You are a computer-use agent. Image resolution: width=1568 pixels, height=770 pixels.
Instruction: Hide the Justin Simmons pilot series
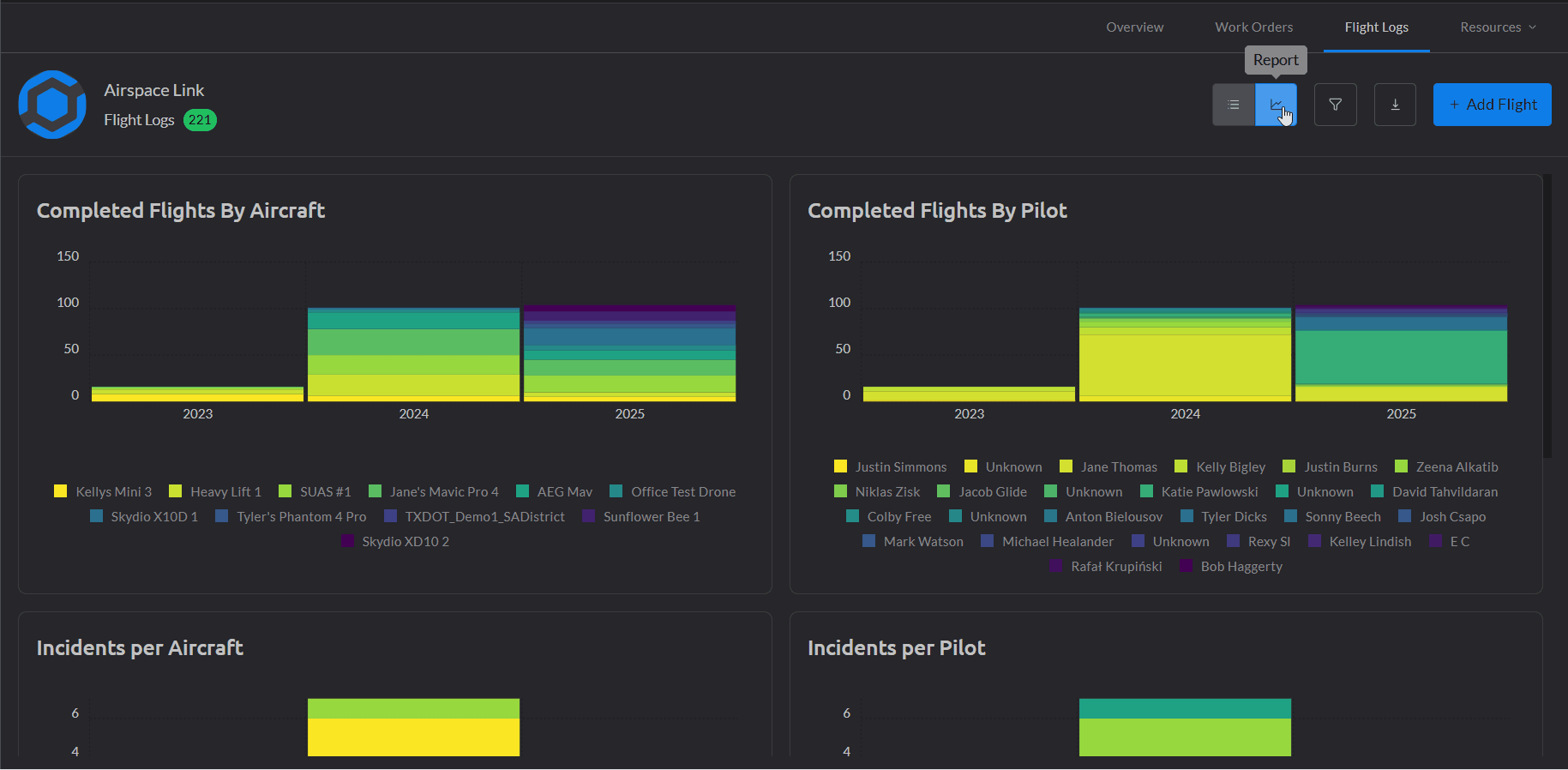(x=891, y=466)
